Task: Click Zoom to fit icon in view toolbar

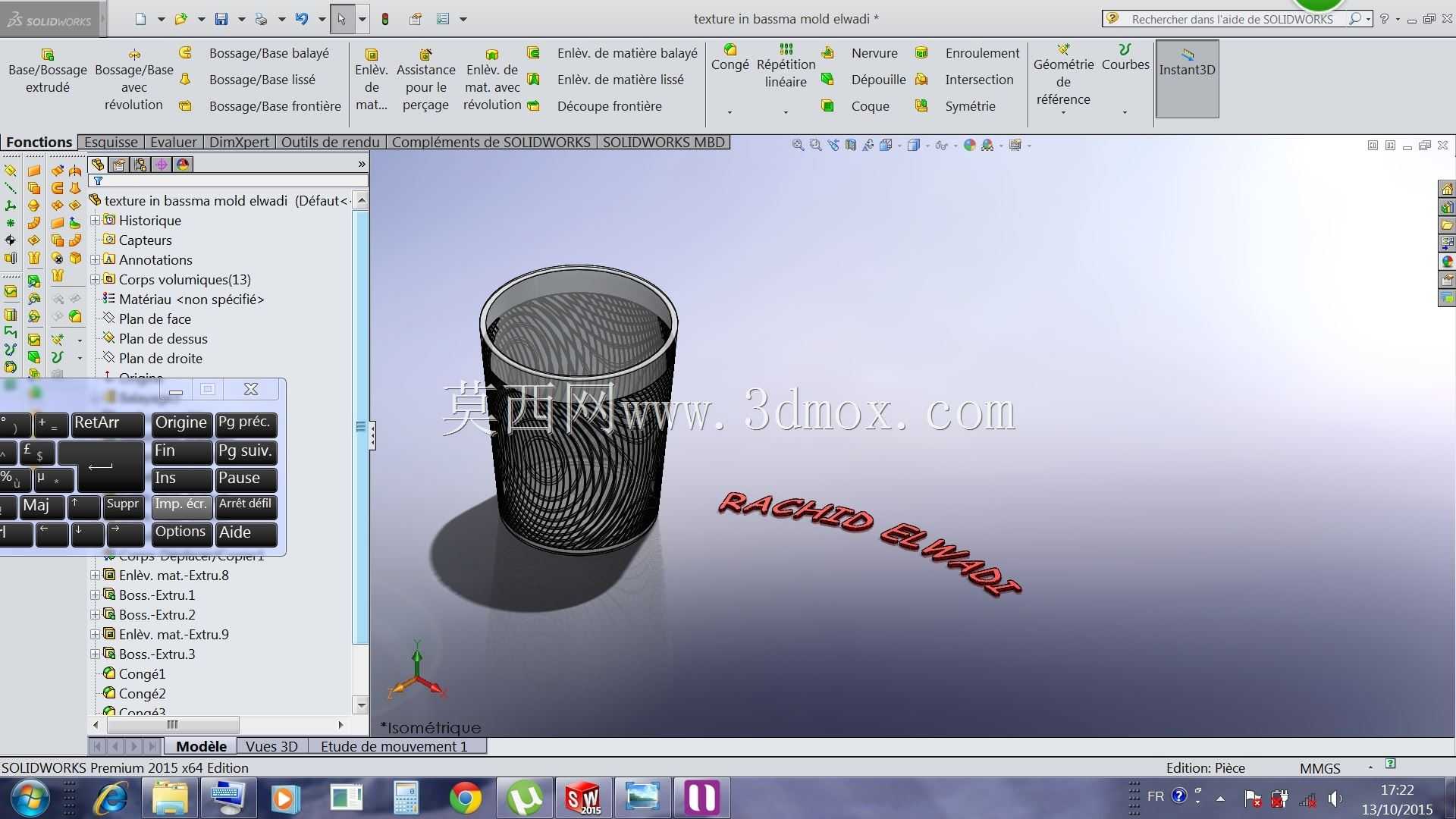Action: point(798,145)
